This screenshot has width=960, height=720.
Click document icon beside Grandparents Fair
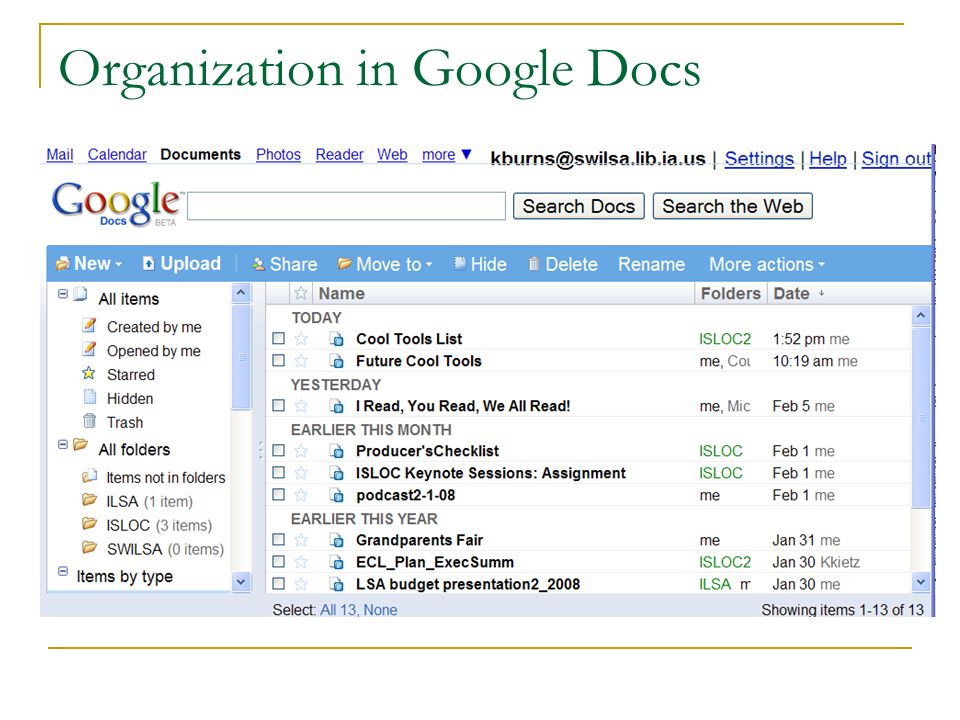[x=336, y=541]
